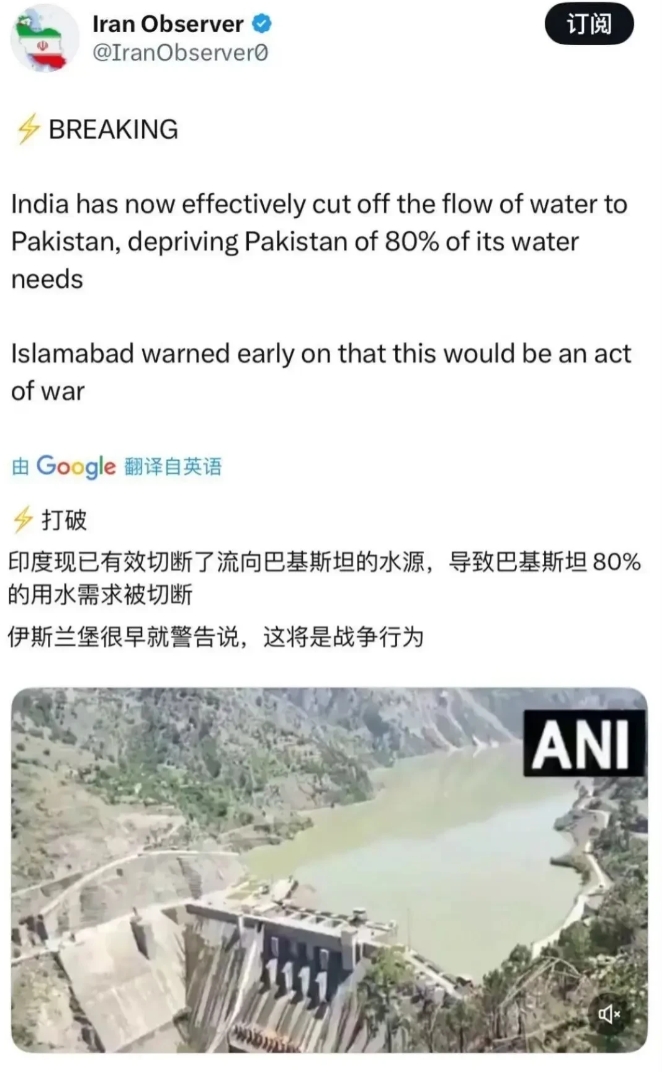663x1072 pixels.
Task: Click the 翻译自英语 translation link
Action: [173, 467]
